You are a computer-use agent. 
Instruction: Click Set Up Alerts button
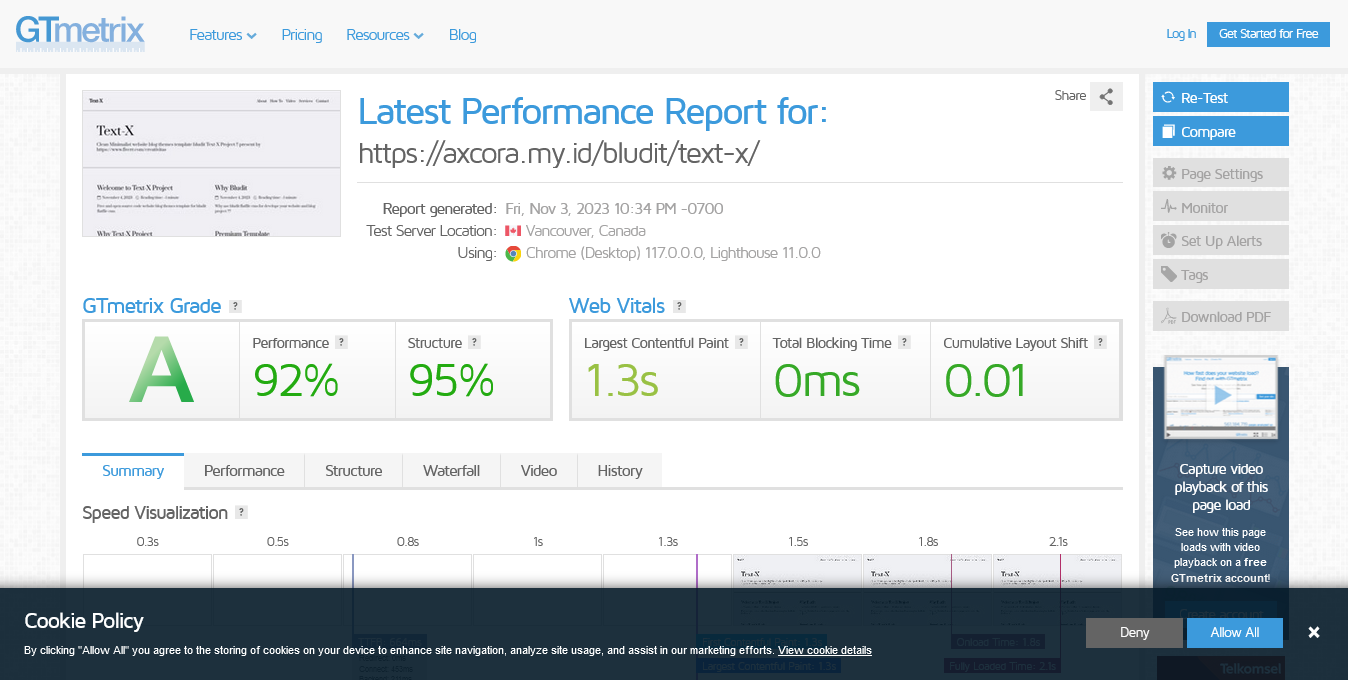(x=1221, y=240)
